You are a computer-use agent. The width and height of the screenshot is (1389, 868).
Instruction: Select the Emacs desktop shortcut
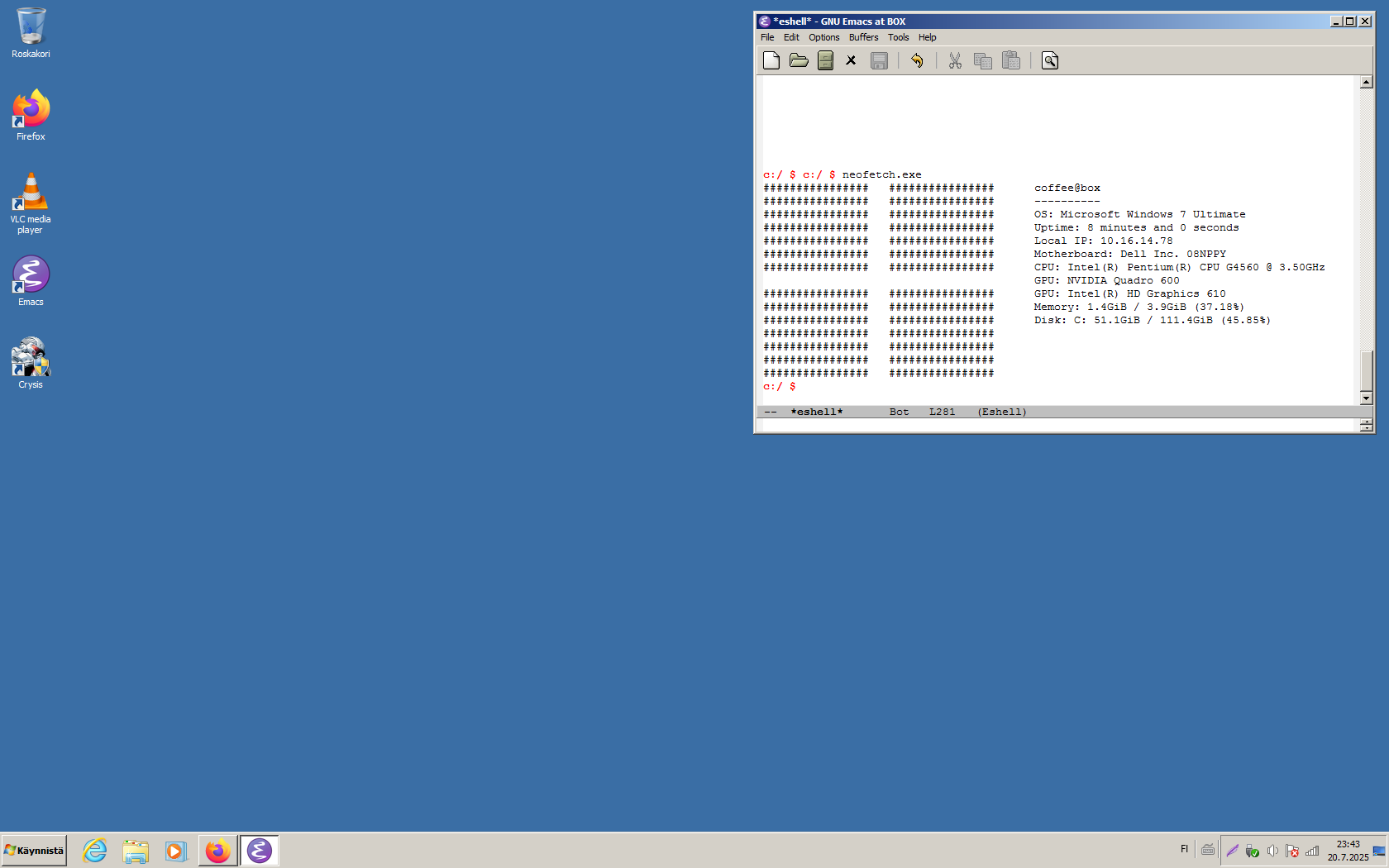click(31, 281)
